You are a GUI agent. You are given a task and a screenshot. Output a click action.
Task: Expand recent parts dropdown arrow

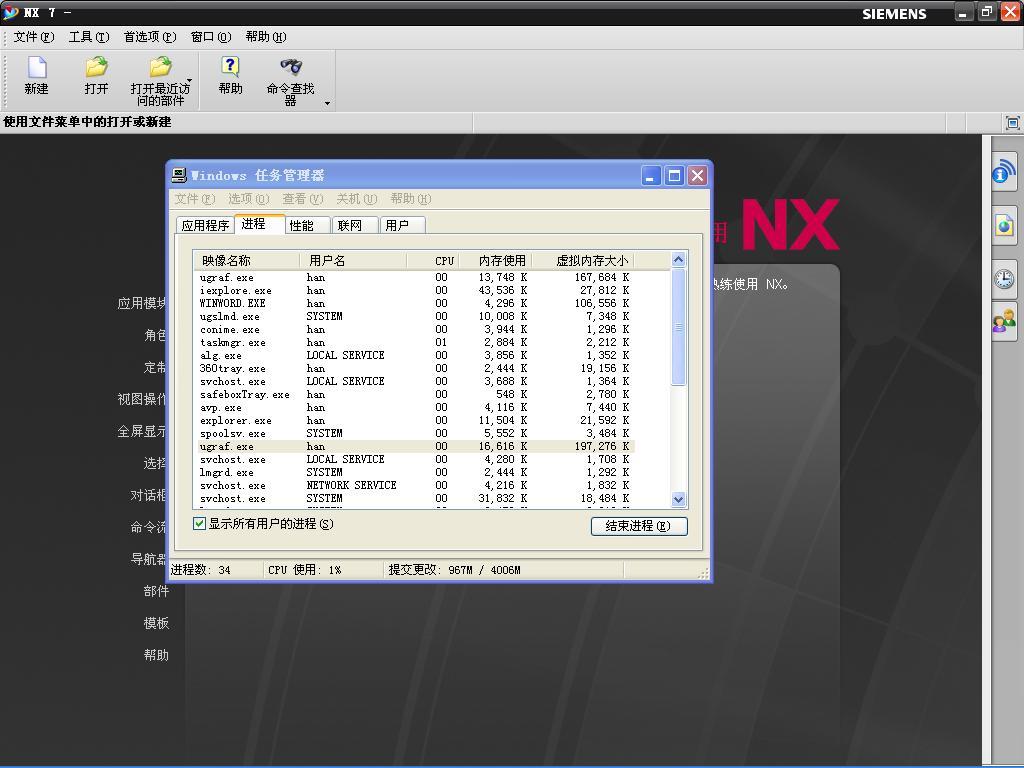189,82
